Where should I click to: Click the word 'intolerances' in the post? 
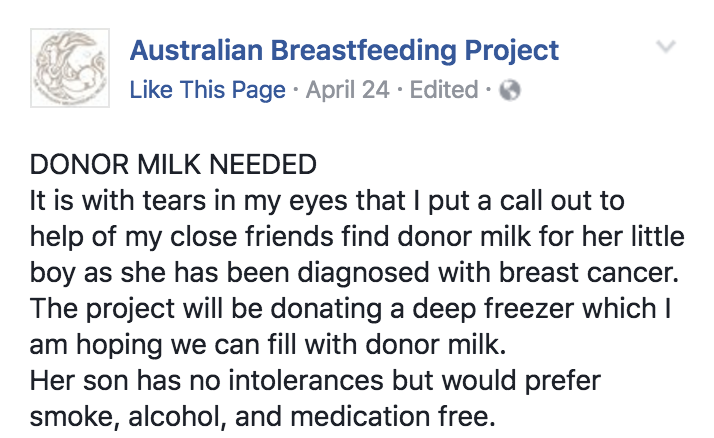[306, 381]
